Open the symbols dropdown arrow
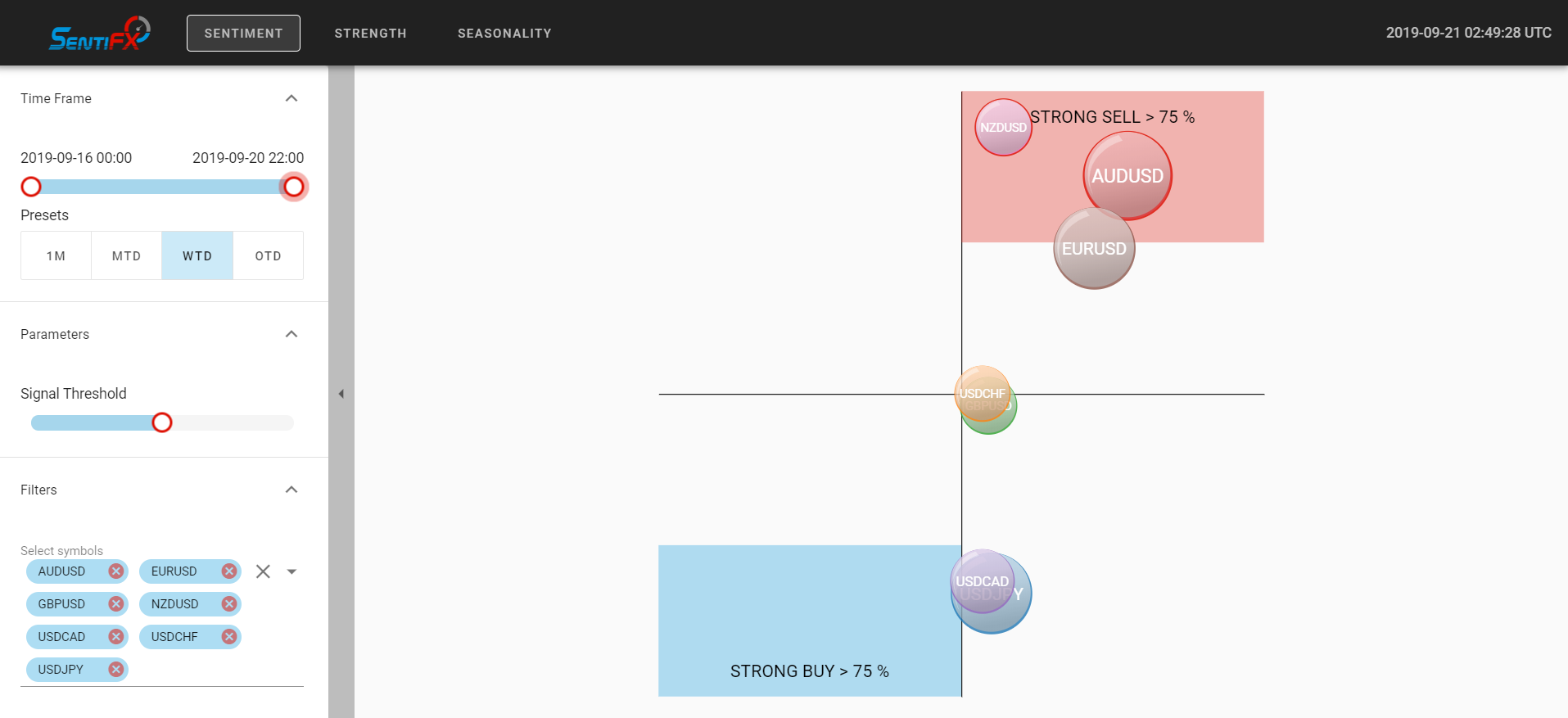The height and width of the screenshot is (718, 1568). point(291,571)
